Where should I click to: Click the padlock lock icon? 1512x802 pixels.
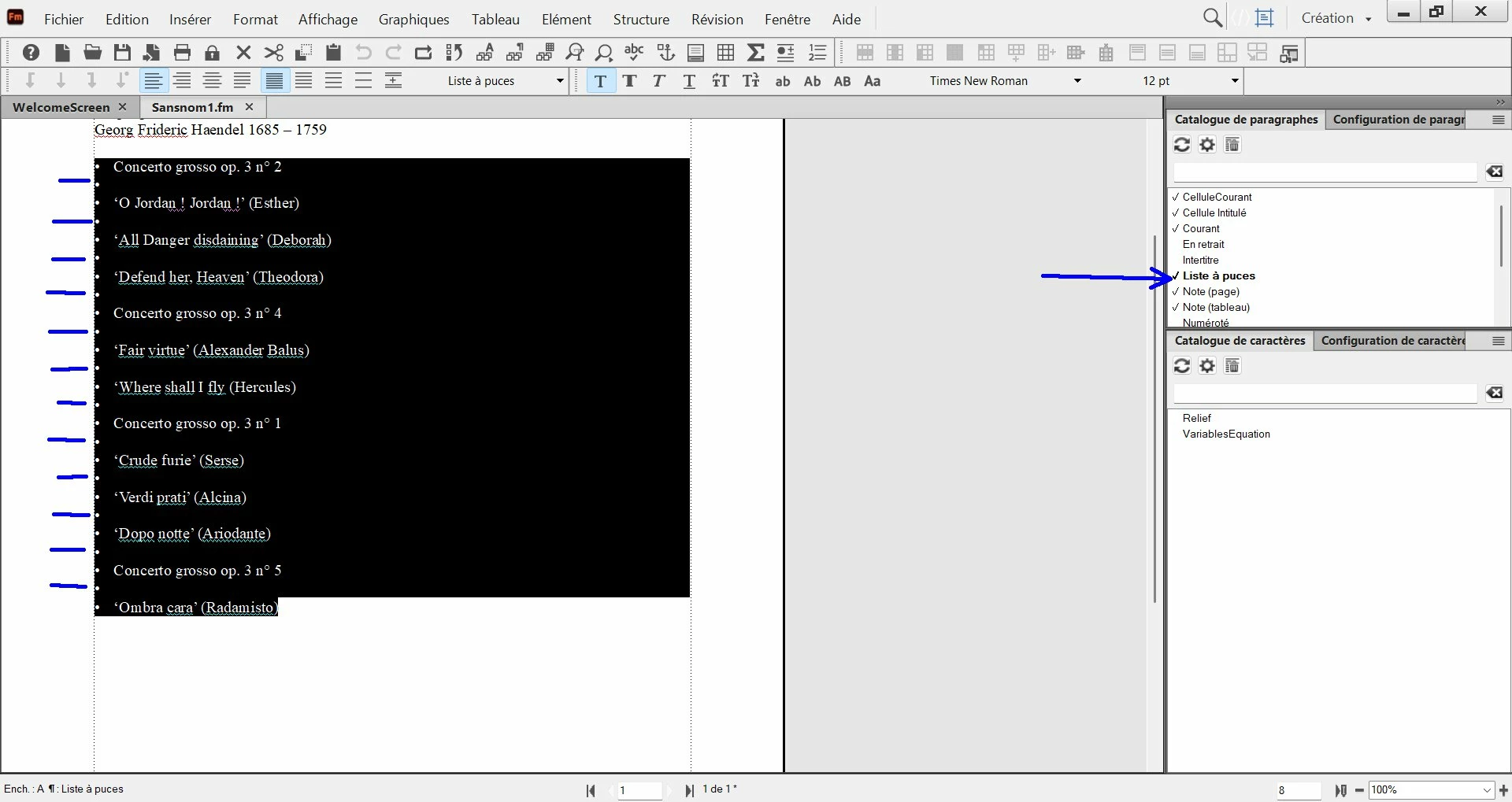click(x=212, y=53)
